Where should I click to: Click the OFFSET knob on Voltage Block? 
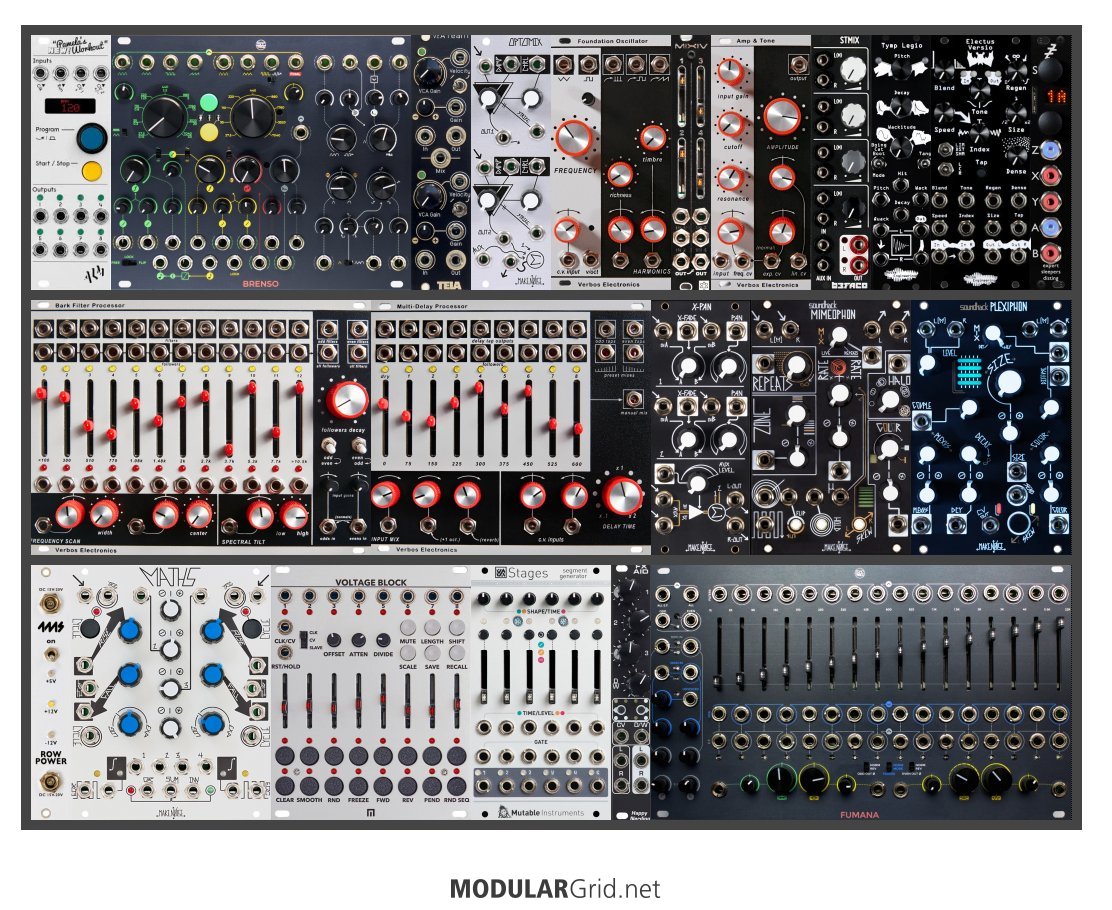point(333,640)
